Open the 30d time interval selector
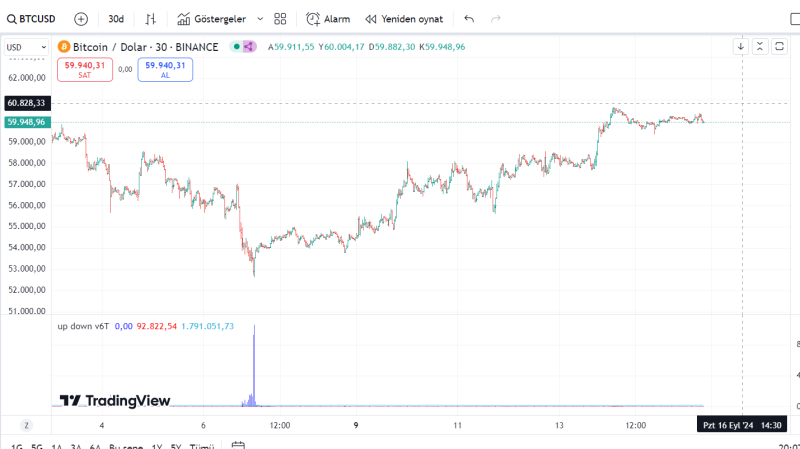 pos(116,18)
